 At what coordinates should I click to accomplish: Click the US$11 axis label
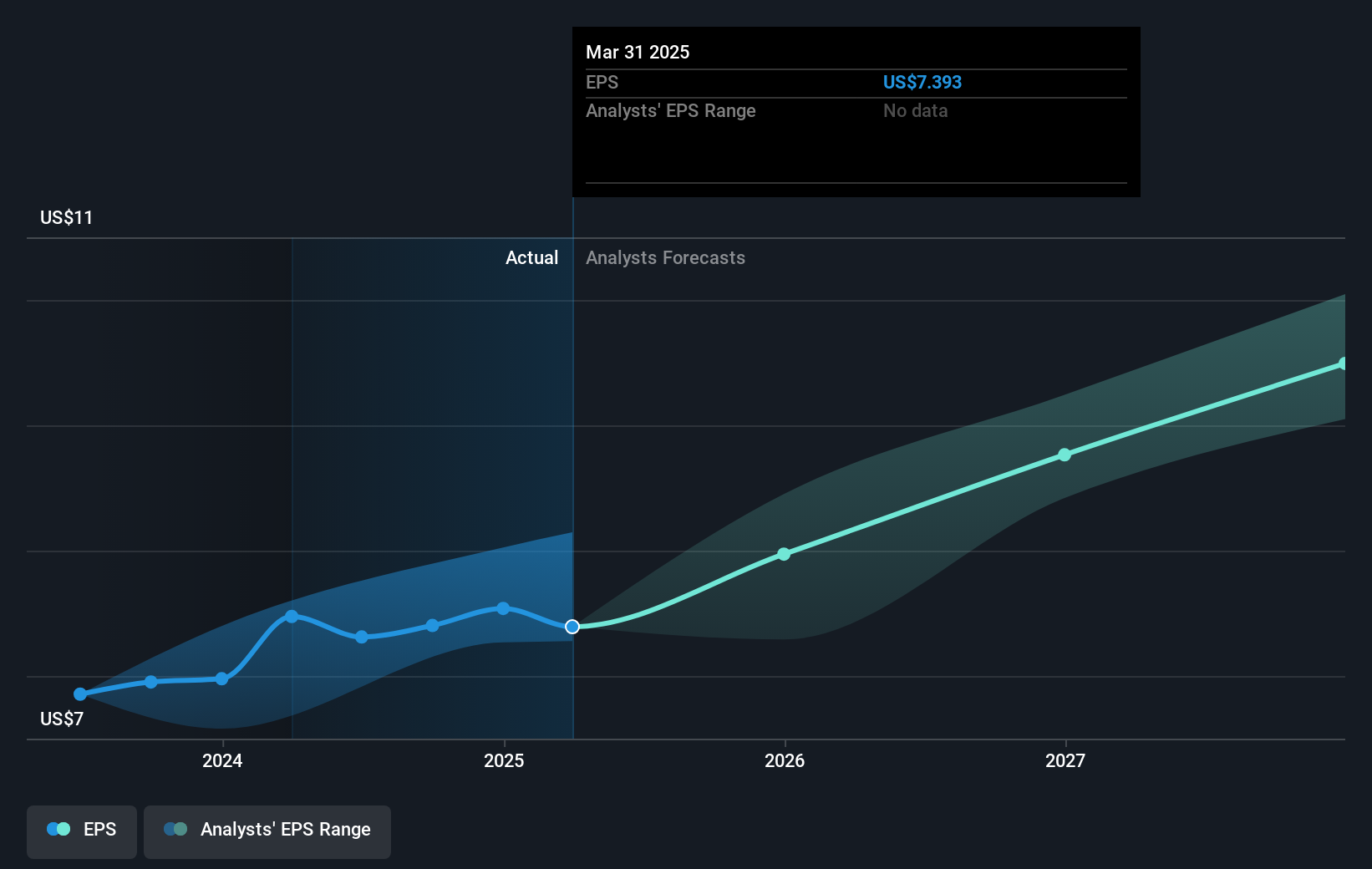pyautogui.click(x=67, y=217)
